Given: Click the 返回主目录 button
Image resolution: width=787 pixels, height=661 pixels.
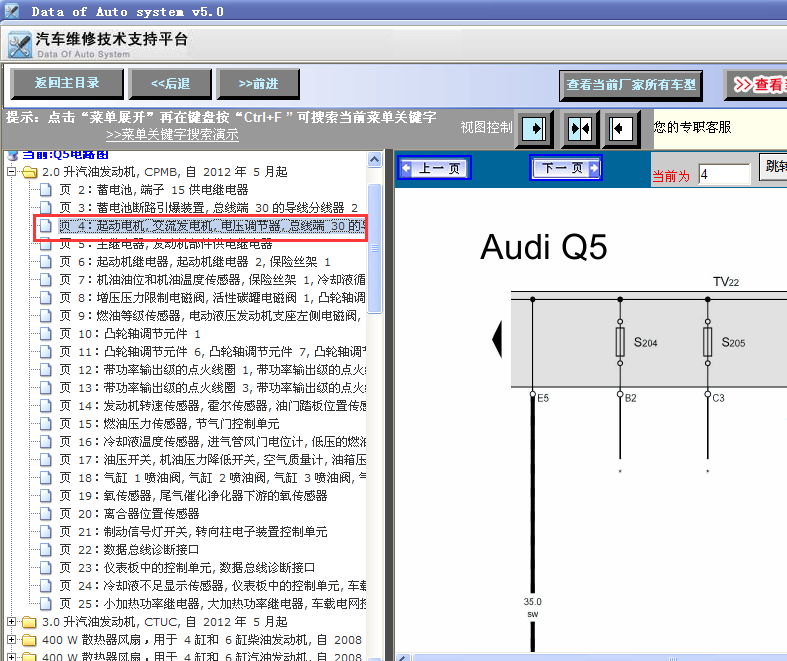Looking at the screenshot, I should click(x=67, y=84).
